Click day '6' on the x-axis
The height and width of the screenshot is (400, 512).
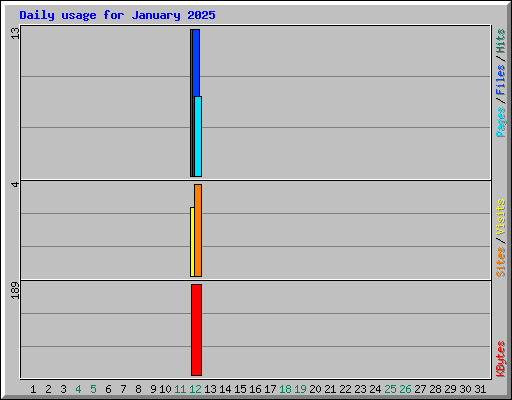108,389
